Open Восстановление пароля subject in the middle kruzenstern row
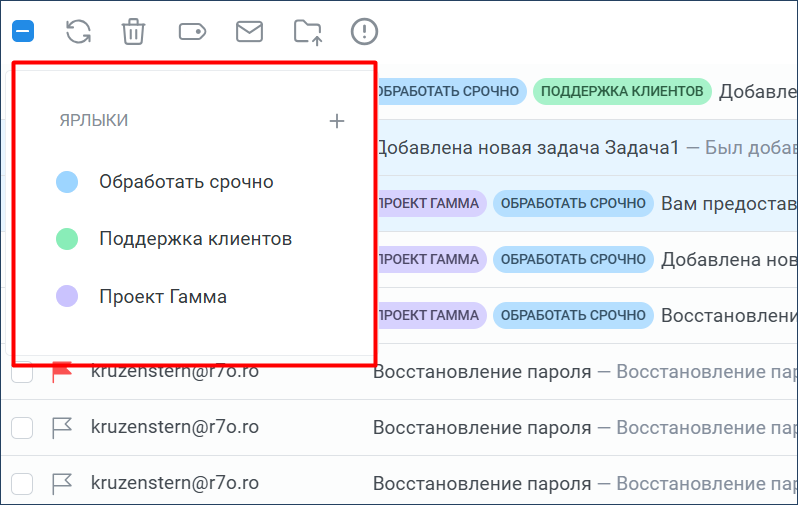The image size is (799, 506). point(482,428)
